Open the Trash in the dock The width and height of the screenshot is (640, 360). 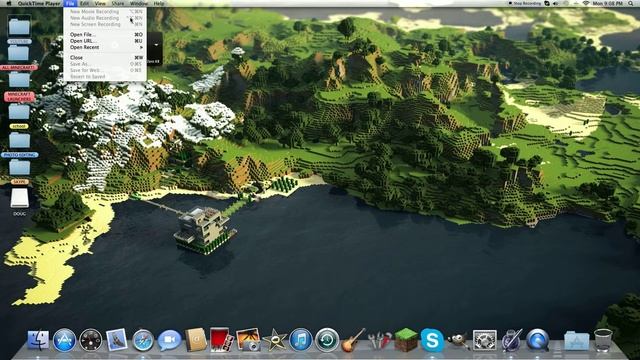(x=603, y=340)
